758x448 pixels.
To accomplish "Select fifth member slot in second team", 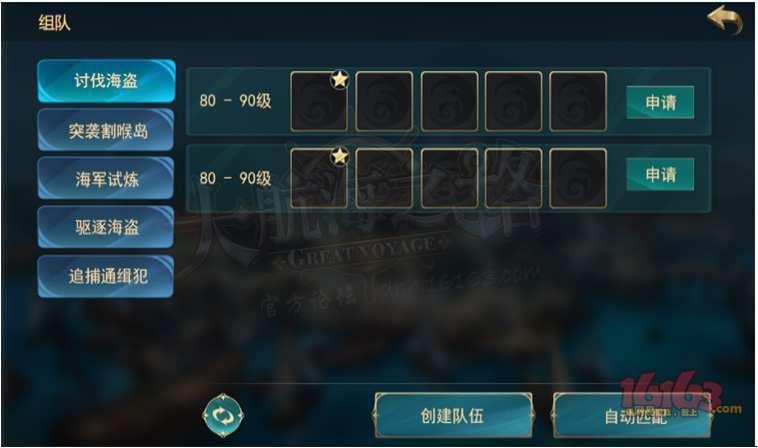I will pos(578,178).
